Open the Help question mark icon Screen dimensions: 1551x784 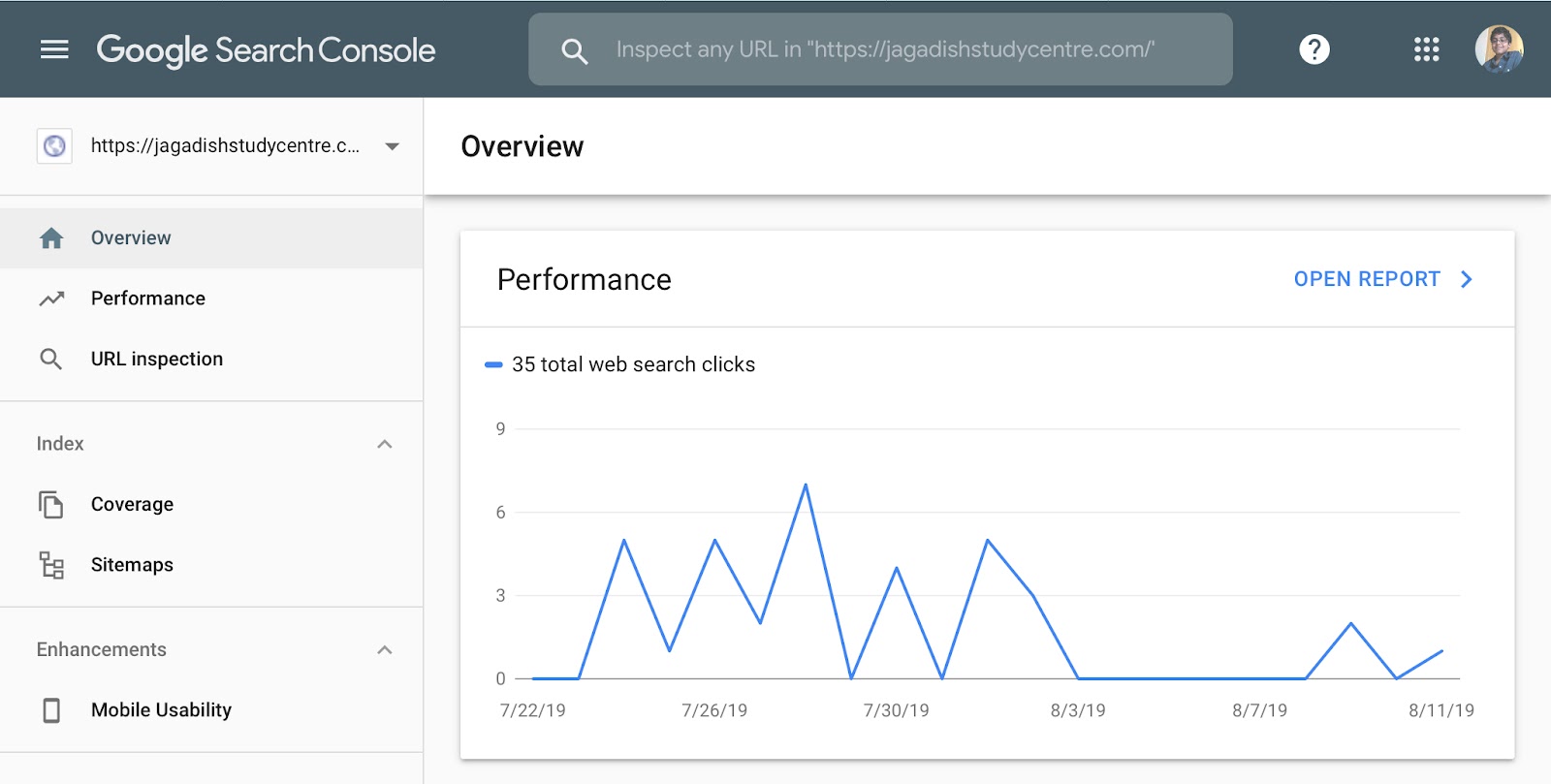click(x=1314, y=49)
